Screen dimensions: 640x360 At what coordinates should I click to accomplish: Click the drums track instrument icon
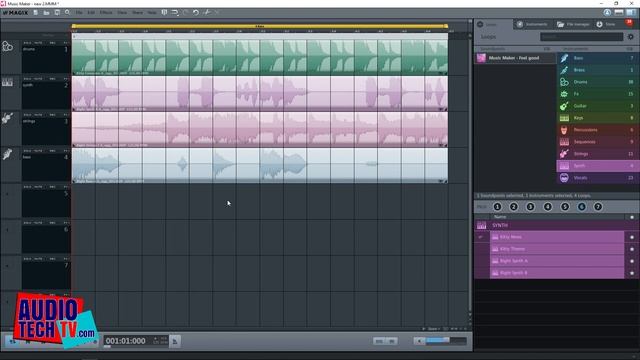(x=7, y=47)
